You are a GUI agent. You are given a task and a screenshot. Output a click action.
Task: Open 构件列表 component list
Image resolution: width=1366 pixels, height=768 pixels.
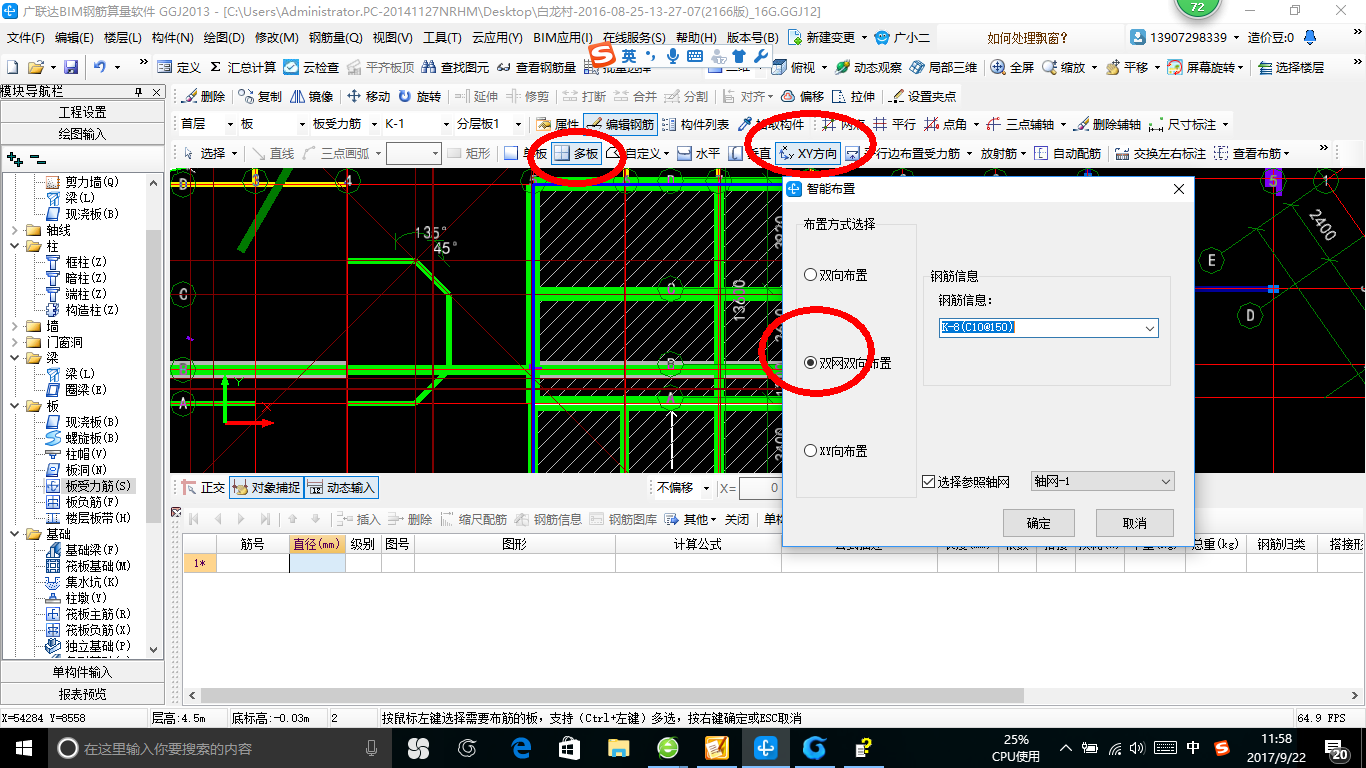[x=696, y=125]
